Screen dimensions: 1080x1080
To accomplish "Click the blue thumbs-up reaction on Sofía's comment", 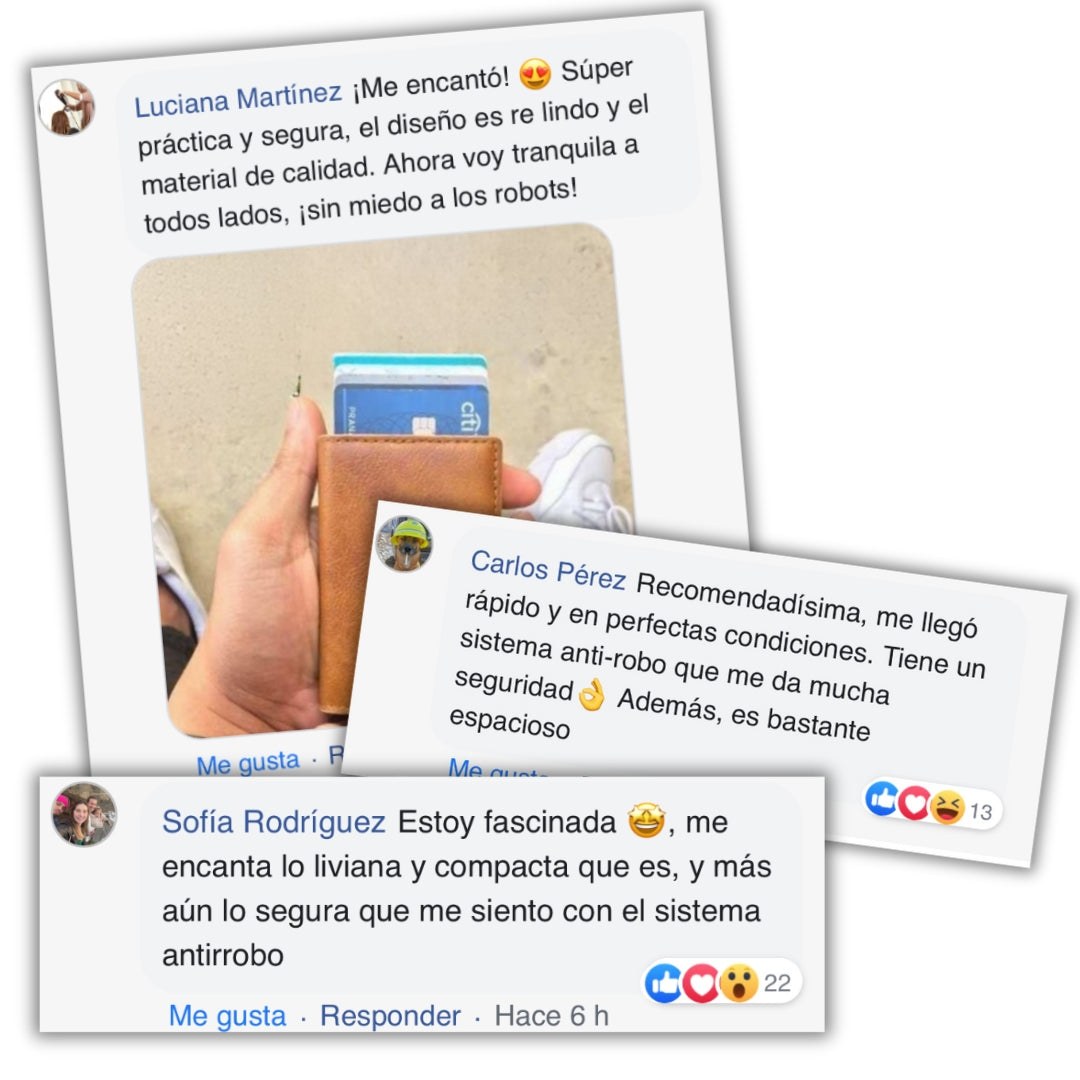I will (x=663, y=983).
